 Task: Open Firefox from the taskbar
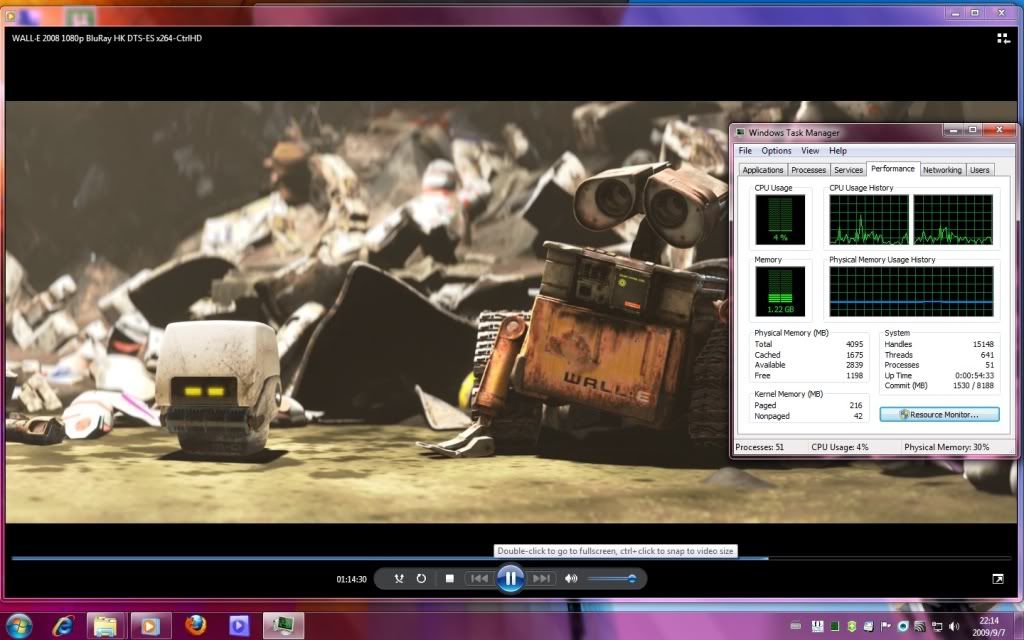196,625
